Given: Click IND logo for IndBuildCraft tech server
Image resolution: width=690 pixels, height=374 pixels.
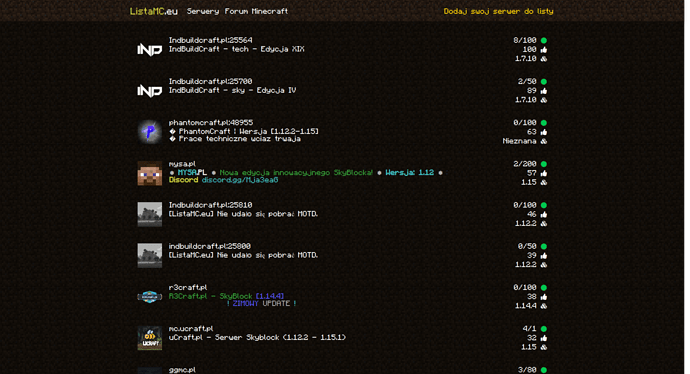Looking at the screenshot, I should (x=150, y=50).
